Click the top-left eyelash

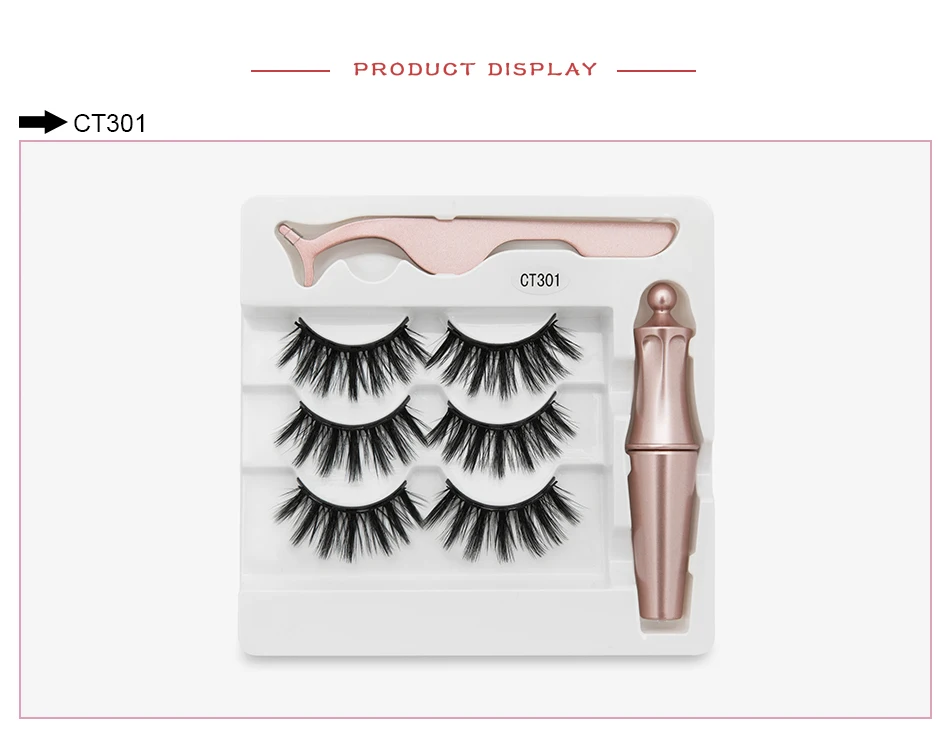tap(350, 356)
